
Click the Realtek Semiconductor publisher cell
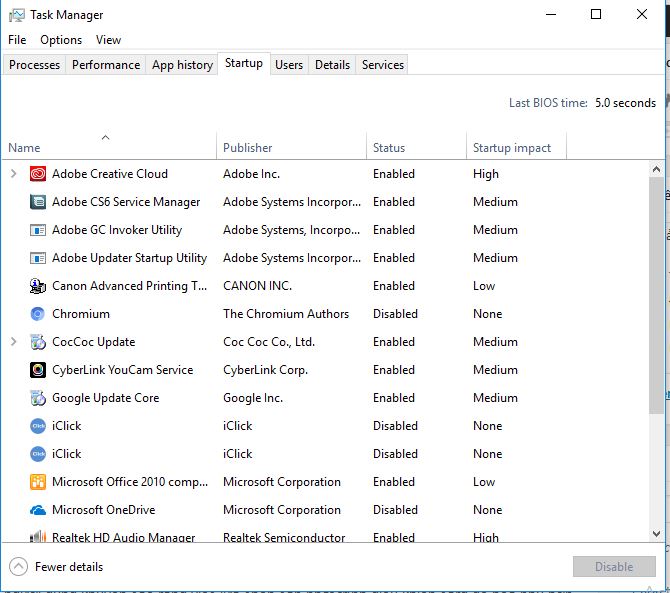(284, 537)
